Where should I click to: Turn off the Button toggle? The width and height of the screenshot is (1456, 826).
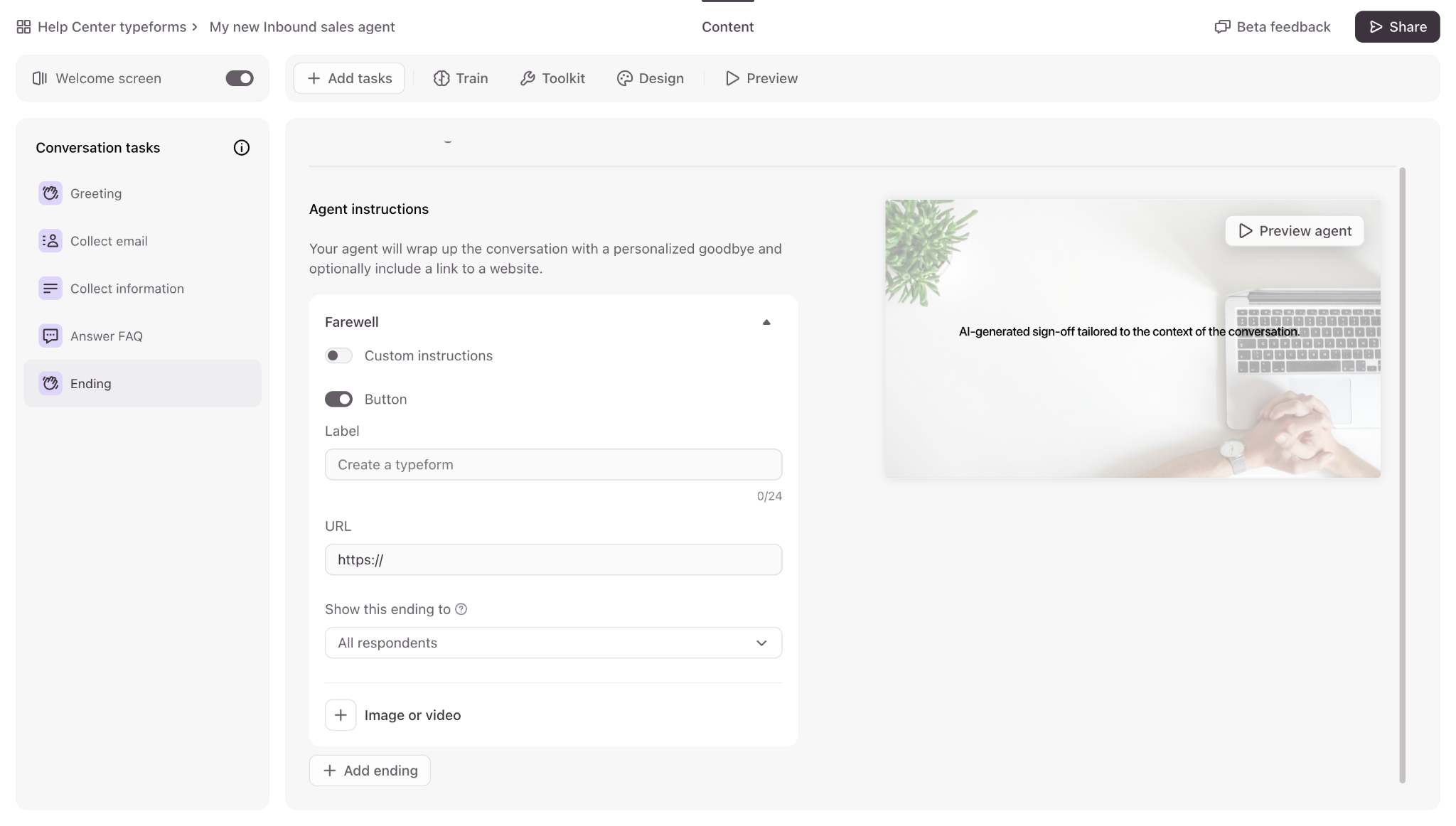point(338,399)
